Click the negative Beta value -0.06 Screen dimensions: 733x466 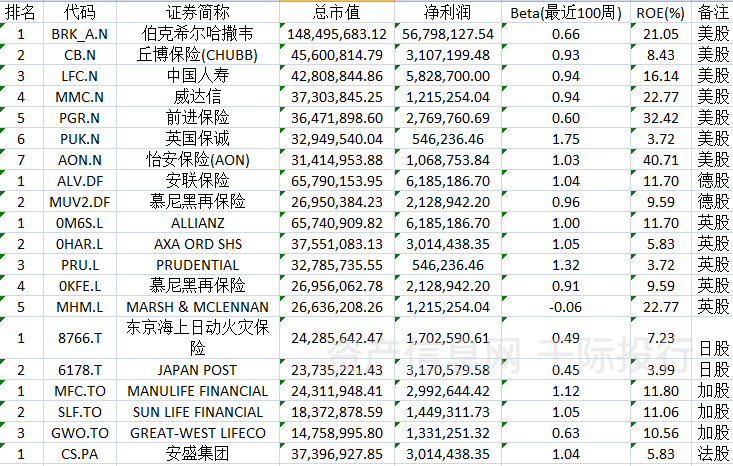[566, 307]
